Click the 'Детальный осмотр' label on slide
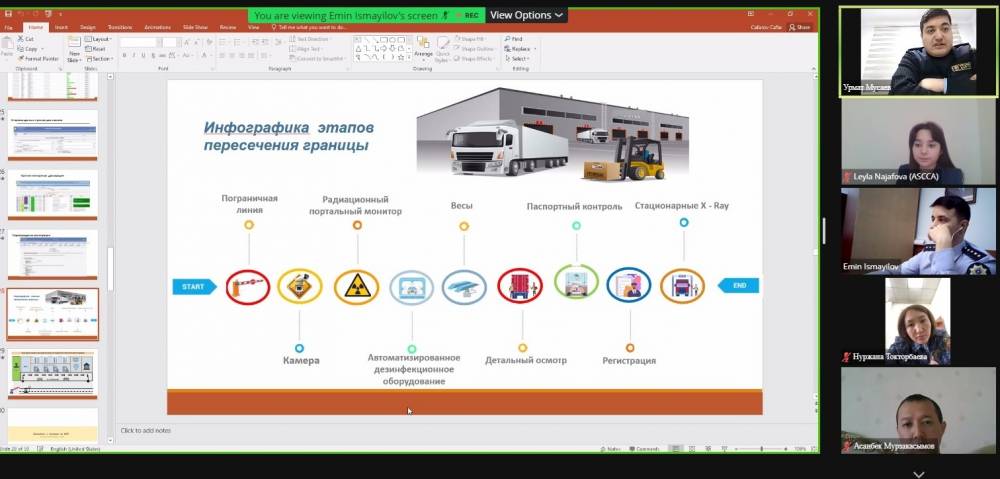 526,360
